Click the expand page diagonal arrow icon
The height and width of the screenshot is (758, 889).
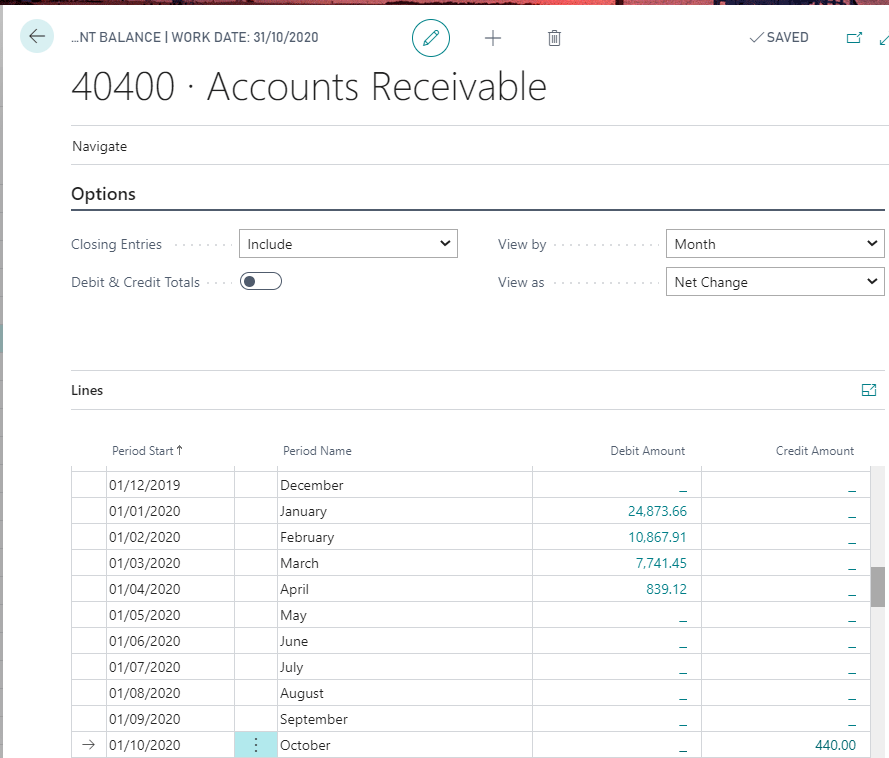pyautogui.click(x=883, y=39)
